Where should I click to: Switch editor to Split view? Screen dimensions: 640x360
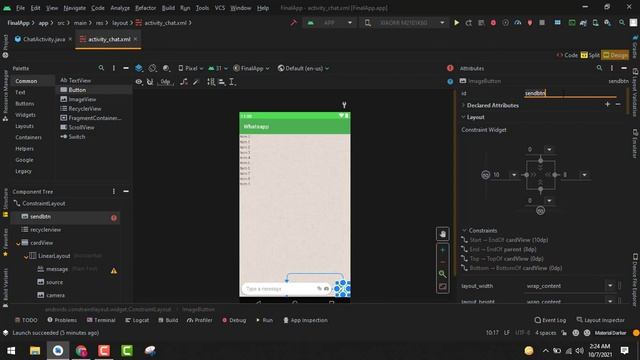590,55
